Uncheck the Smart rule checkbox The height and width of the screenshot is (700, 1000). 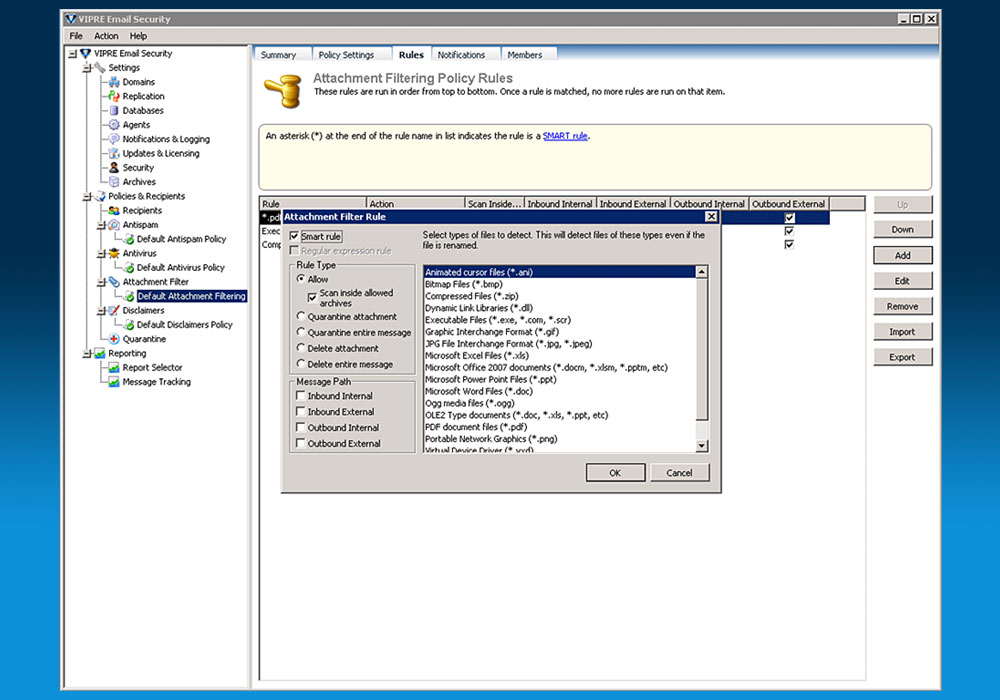tap(294, 237)
